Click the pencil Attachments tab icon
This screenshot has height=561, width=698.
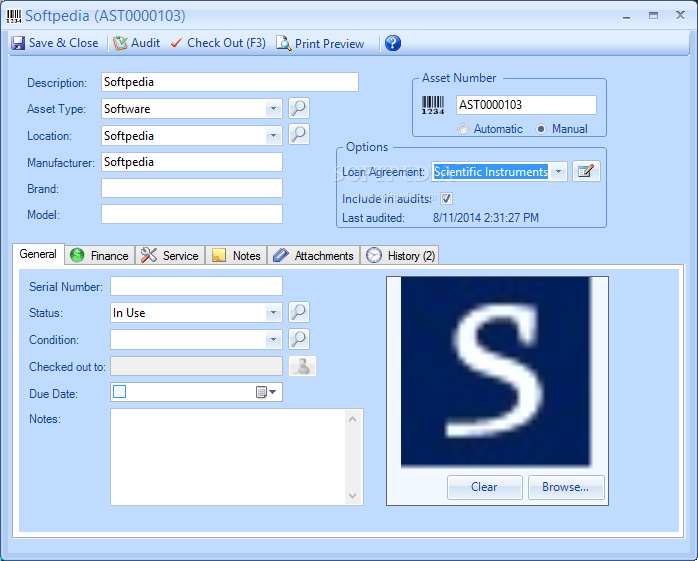pyautogui.click(x=281, y=256)
